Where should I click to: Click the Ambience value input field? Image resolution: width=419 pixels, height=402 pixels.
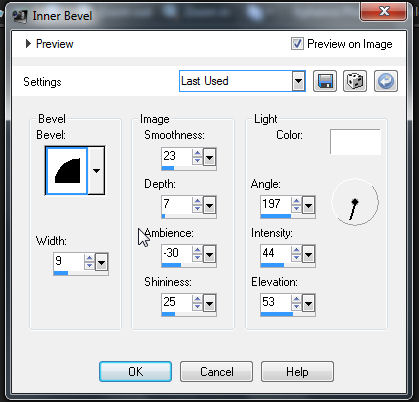coord(177,254)
